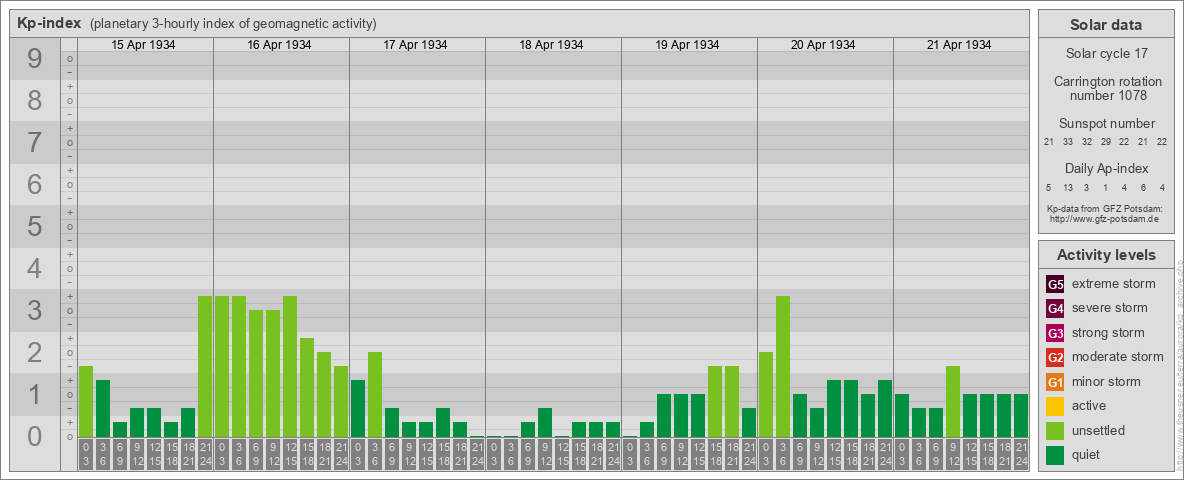Open the gfz-potsdam.de link
Screen dimensions: 1184x480
1104,219
